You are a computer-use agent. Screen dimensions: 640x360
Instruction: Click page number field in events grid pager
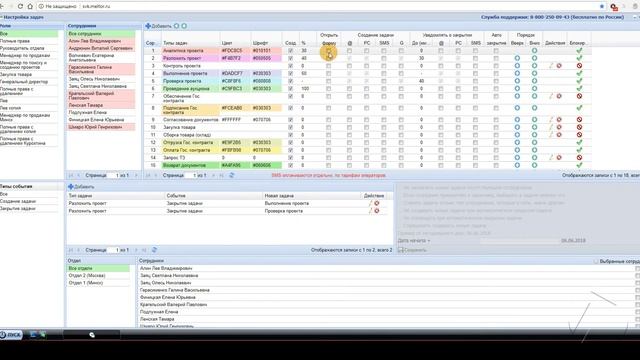coord(113,250)
